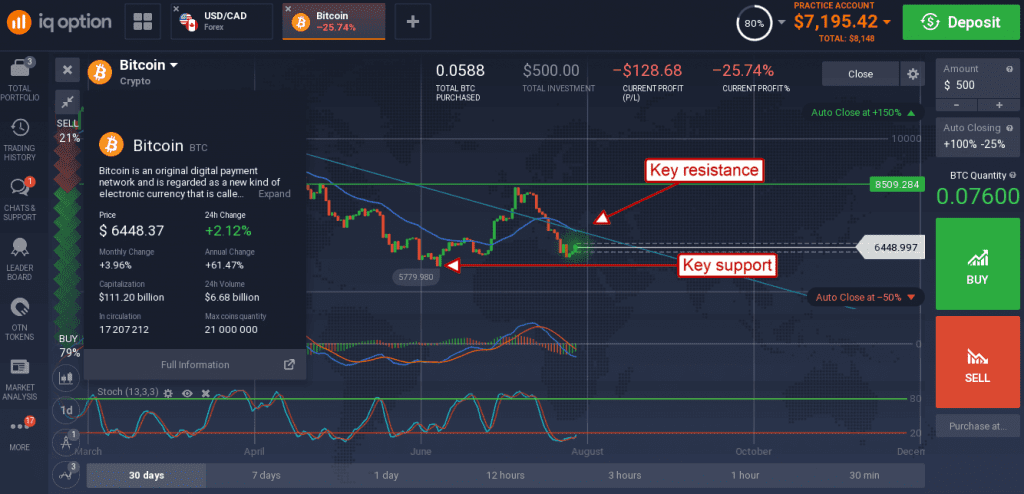The height and width of the screenshot is (494, 1024).
Task: Click the Auto Closing help question mark
Action: 1010,127
